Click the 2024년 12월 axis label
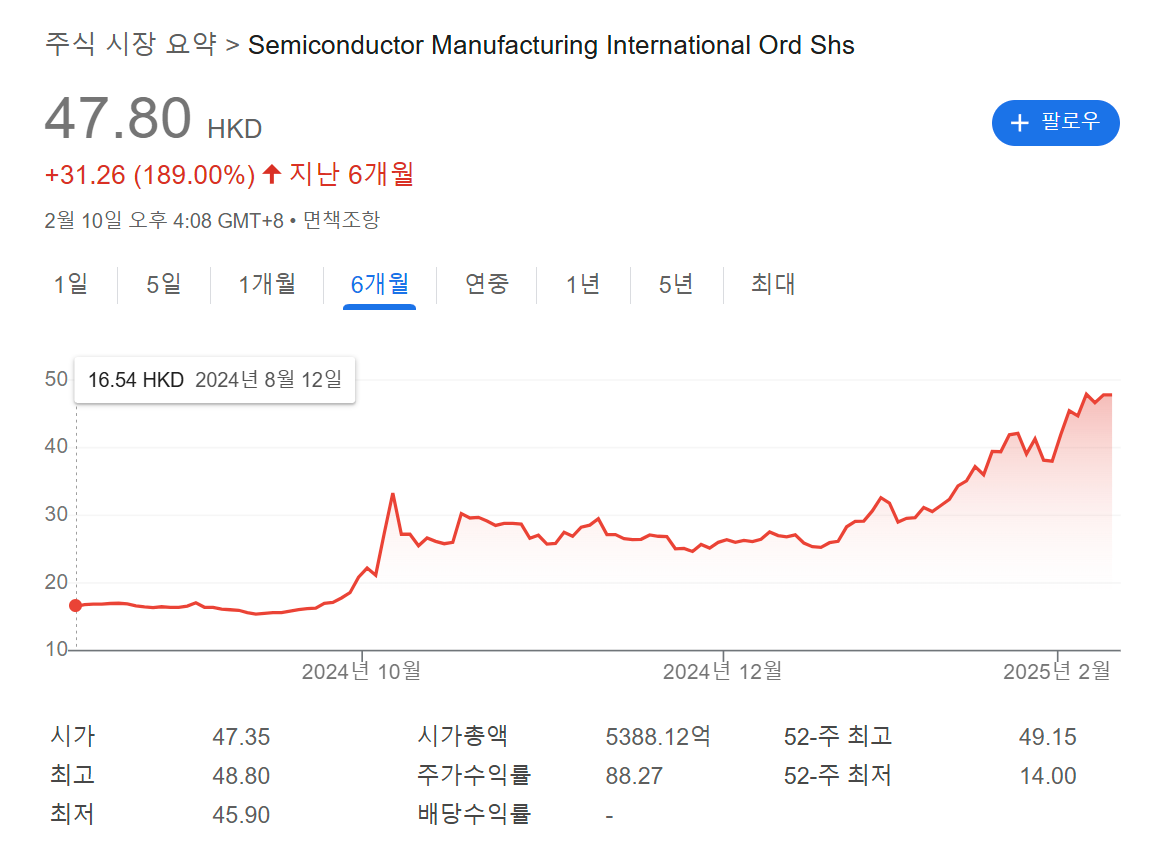This screenshot has height=841, width=1165. [x=722, y=672]
